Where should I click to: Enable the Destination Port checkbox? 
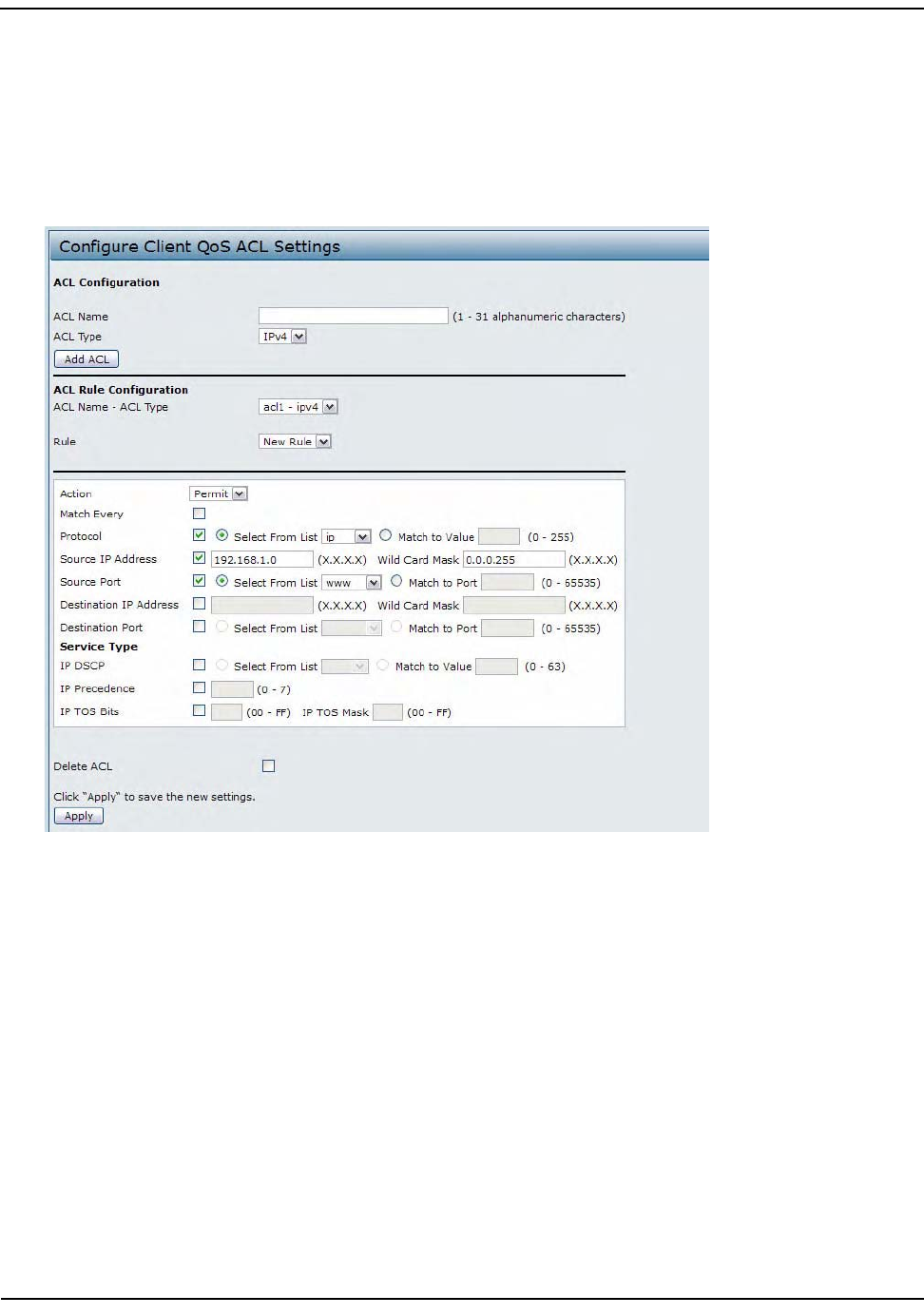(200, 626)
